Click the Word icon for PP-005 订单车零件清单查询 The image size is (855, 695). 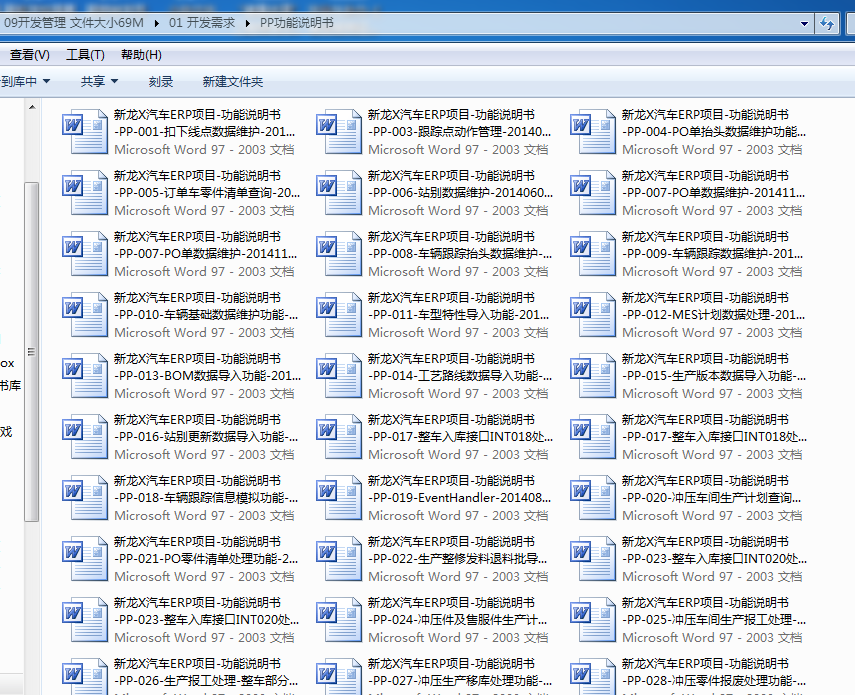85,193
